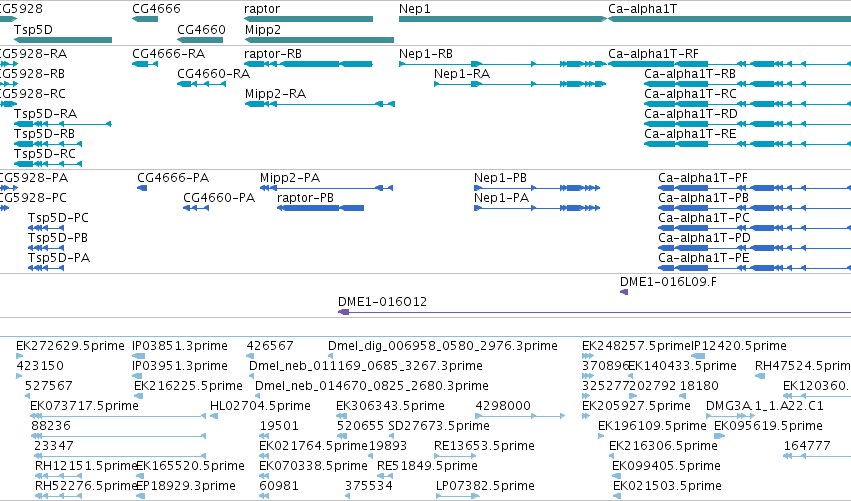
Task: Select protein Mipp2-PA
Action: (x=326, y=188)
